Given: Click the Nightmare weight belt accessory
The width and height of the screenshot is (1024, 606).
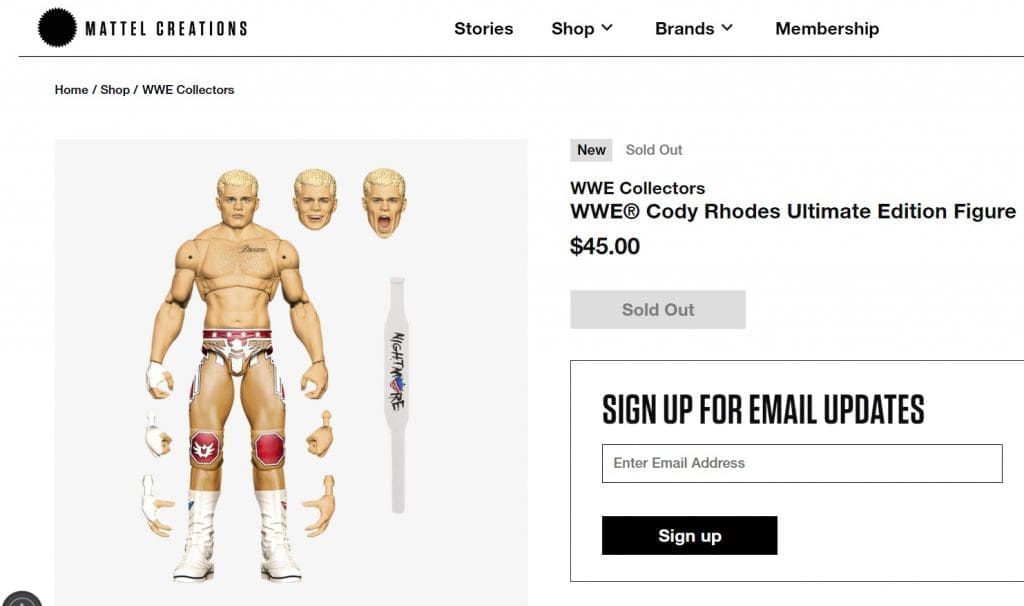Looking at the screenshot, I should (x=398, y=390).
